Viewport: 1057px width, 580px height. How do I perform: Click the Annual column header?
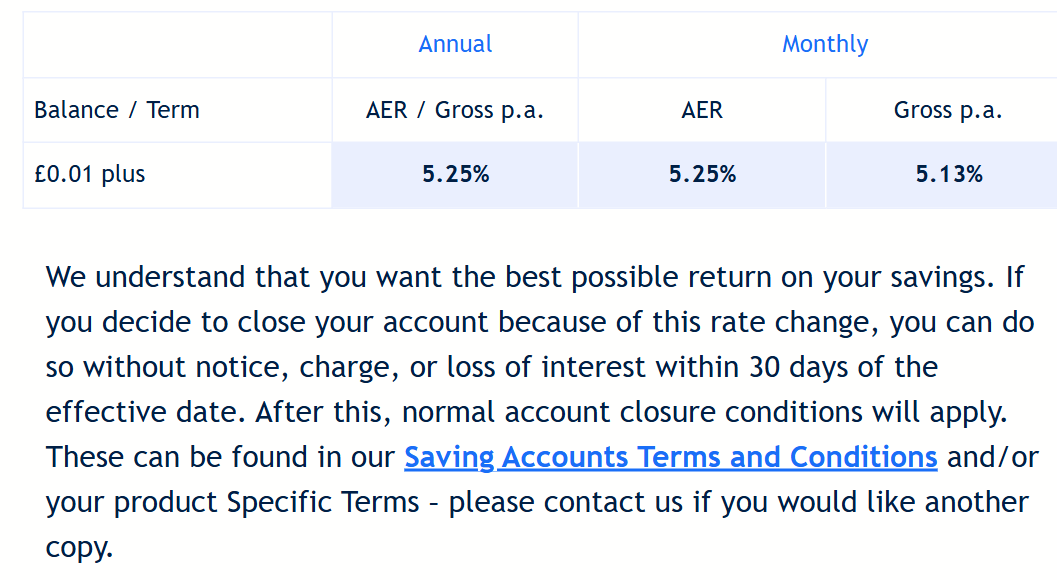point(455,45)
